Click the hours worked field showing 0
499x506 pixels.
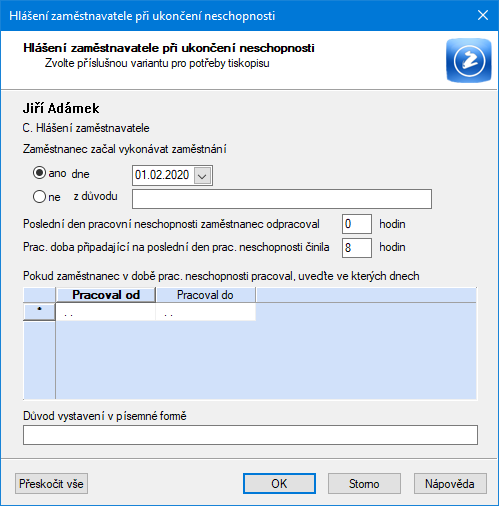357,224
